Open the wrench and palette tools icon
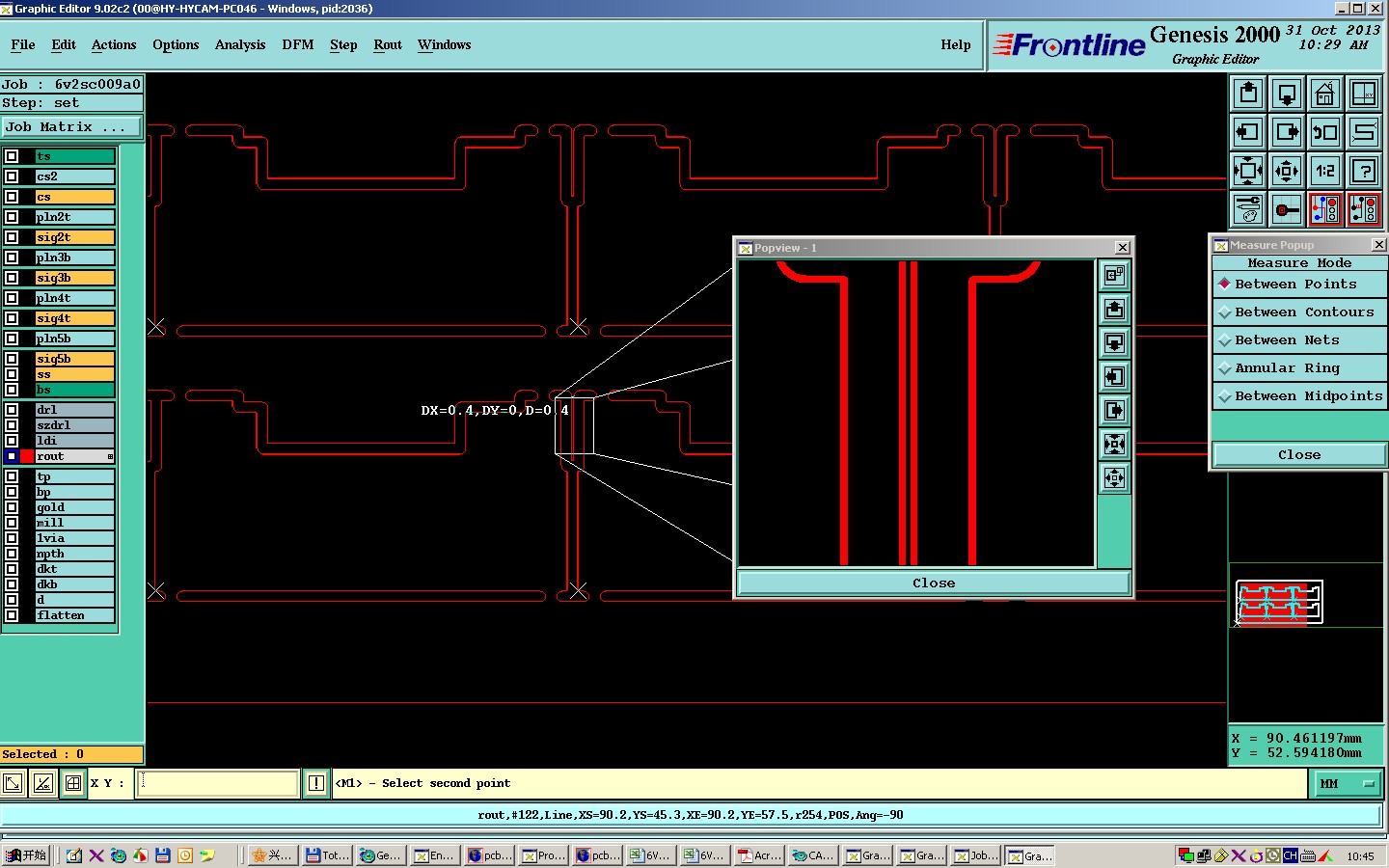 coord(1248,209)
